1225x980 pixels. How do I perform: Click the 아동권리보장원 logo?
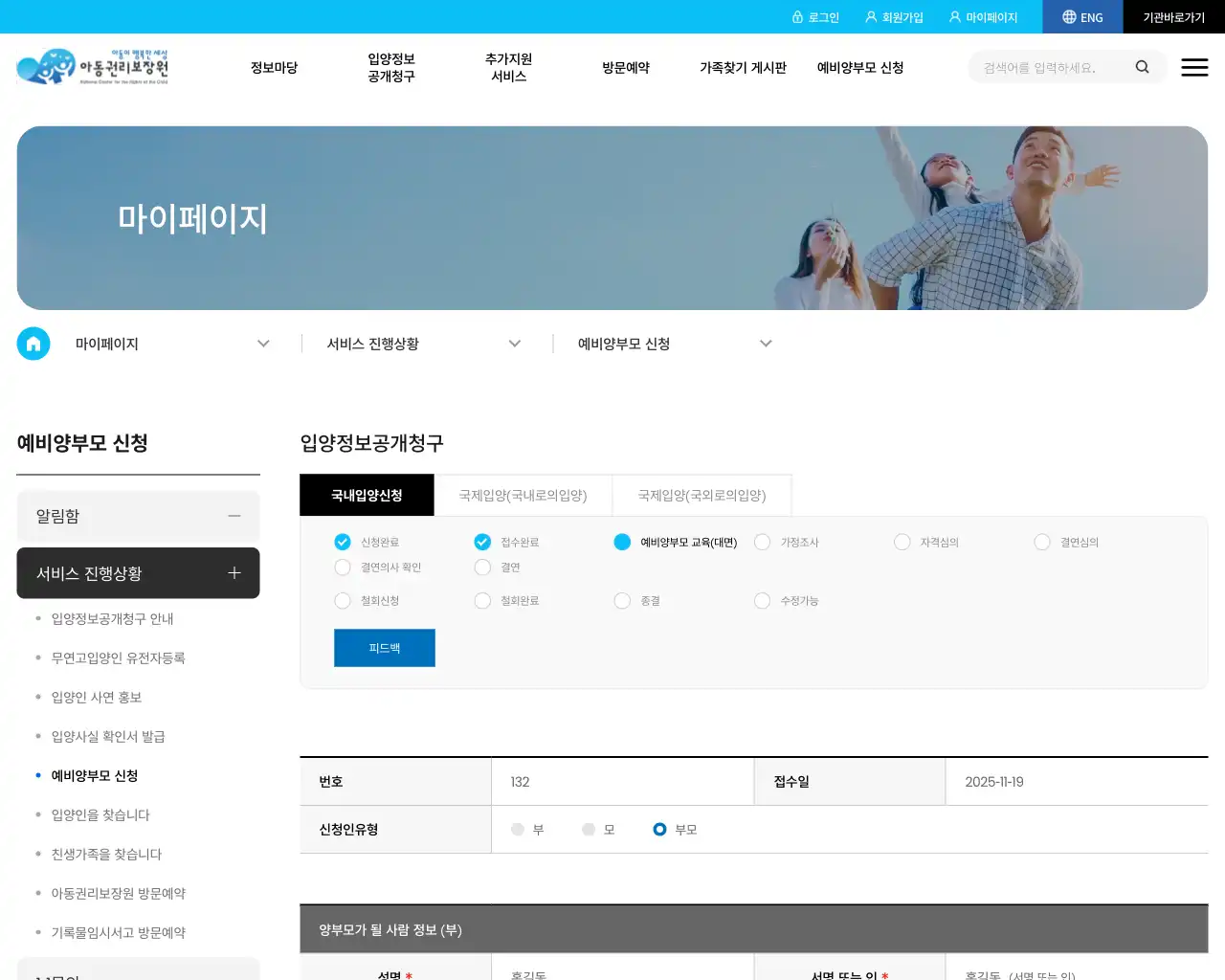tap(93, 67)
